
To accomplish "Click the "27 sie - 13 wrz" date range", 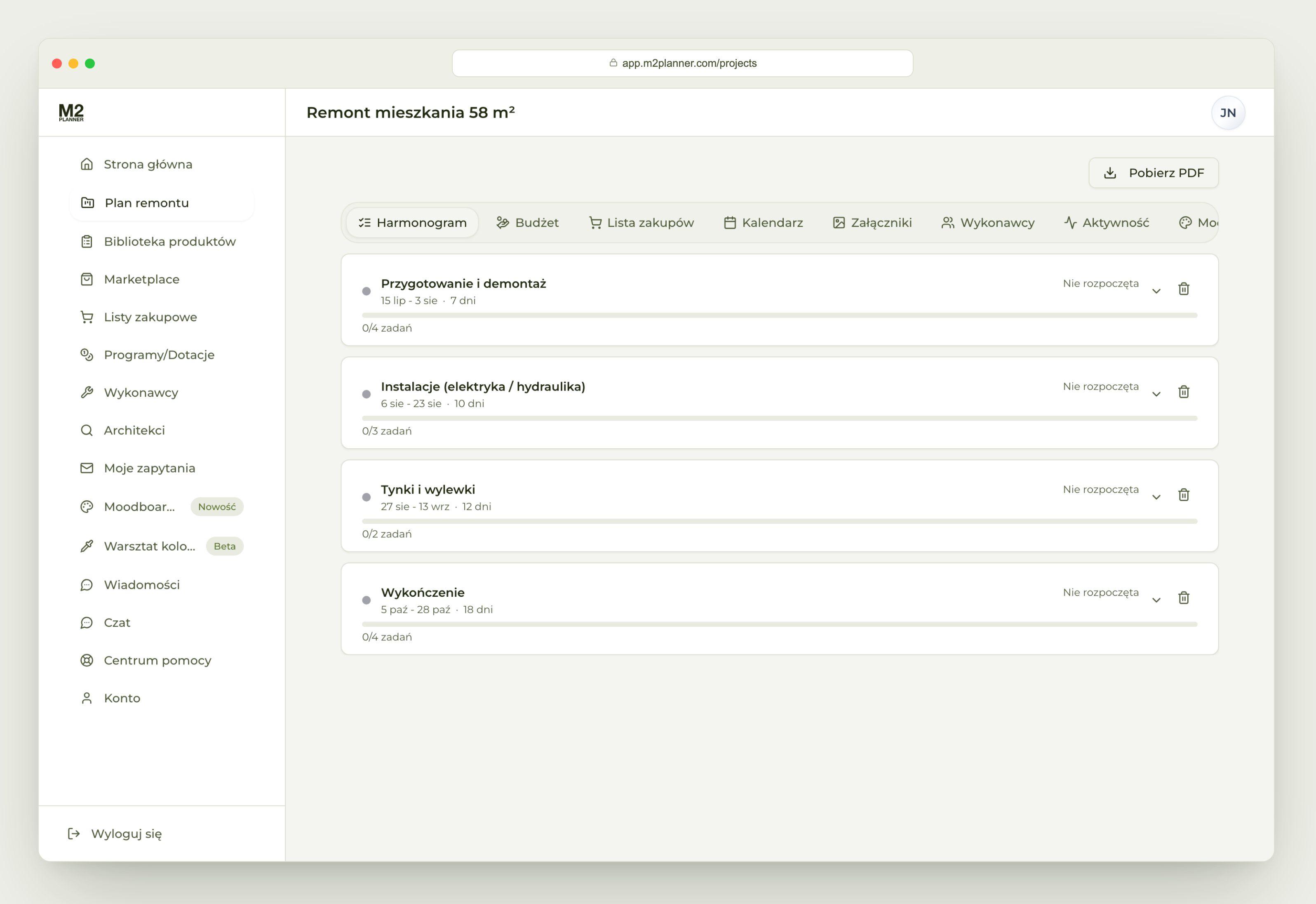I will click(x=415, y=506).
